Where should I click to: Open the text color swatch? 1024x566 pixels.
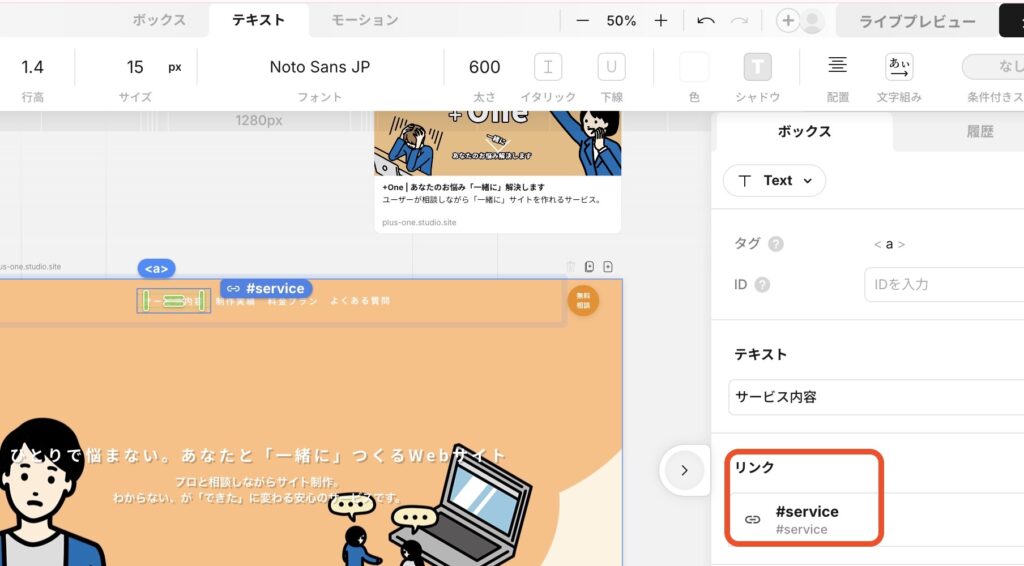[694, 67]
